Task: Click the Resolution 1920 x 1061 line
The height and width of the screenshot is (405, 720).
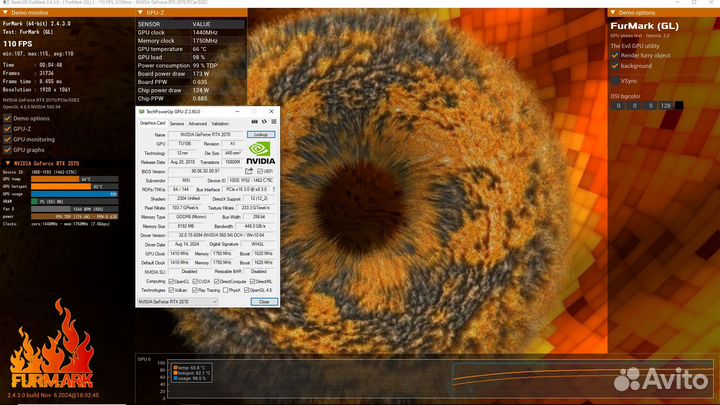Action: click(x=37, y=90)
